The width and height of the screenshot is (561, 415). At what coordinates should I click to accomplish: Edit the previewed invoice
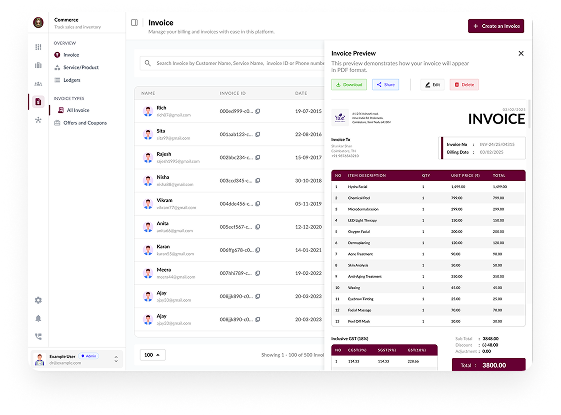[x=433, y=85]
